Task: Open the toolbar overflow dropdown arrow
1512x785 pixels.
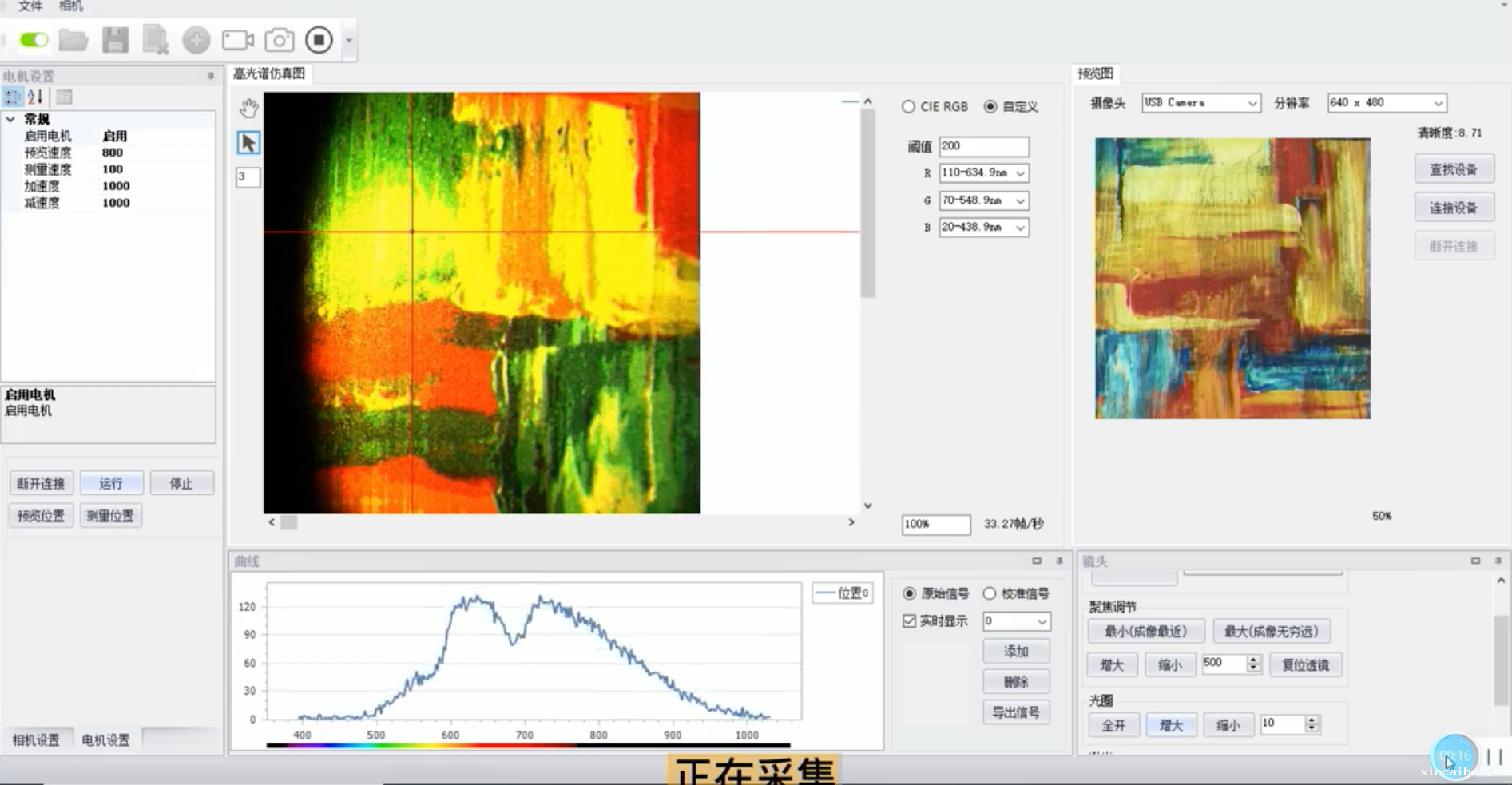Action: coord(349,40)
